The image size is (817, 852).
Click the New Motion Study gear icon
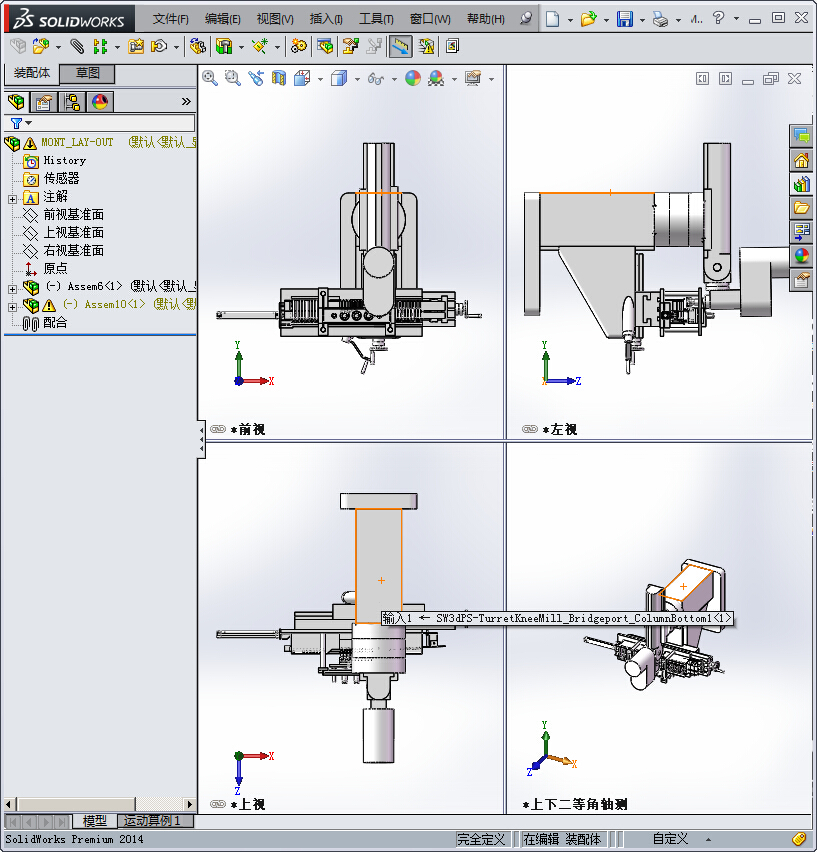pyautogui.click(x=299, y=46)
